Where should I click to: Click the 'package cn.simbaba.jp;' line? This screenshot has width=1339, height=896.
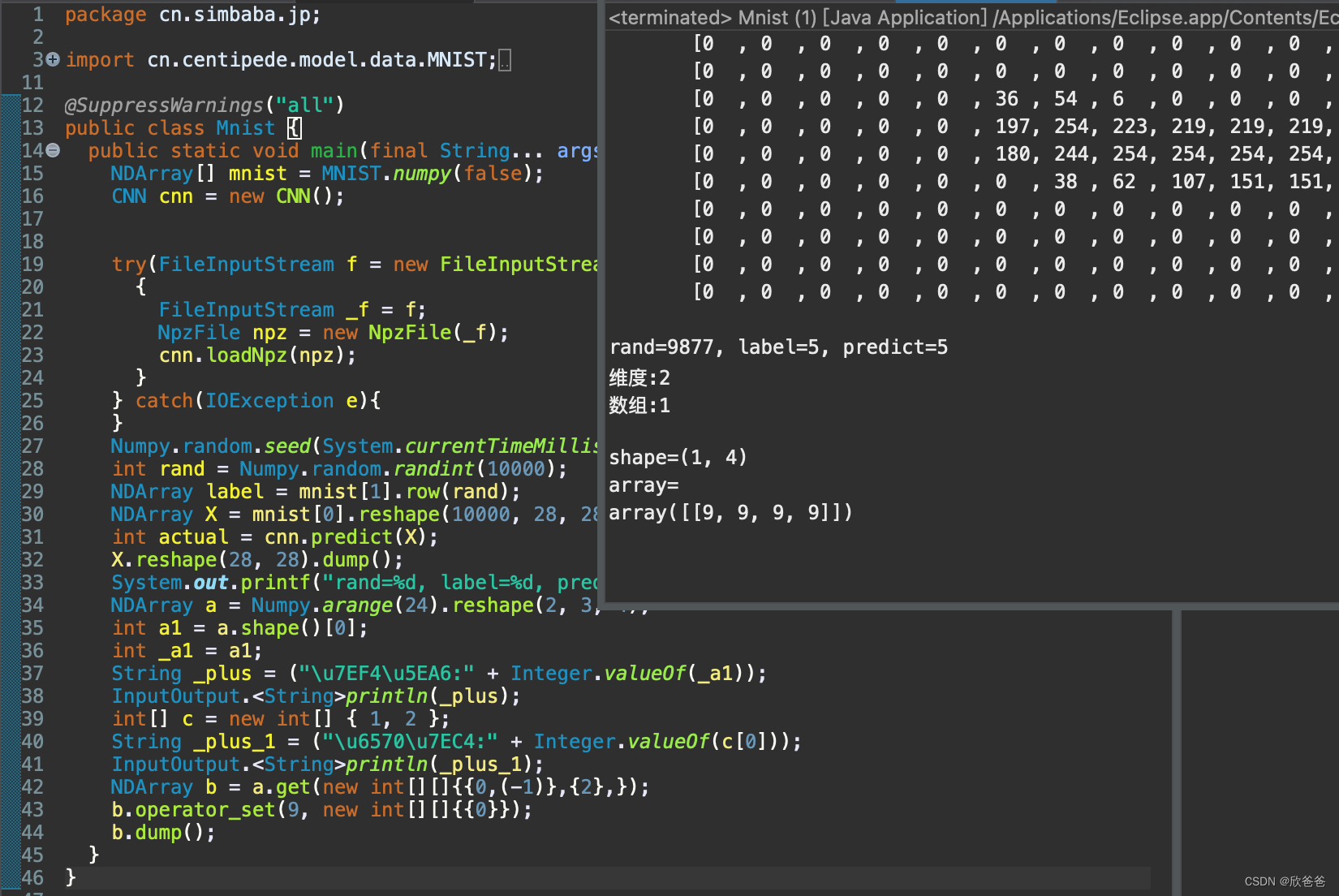[193, 15]
